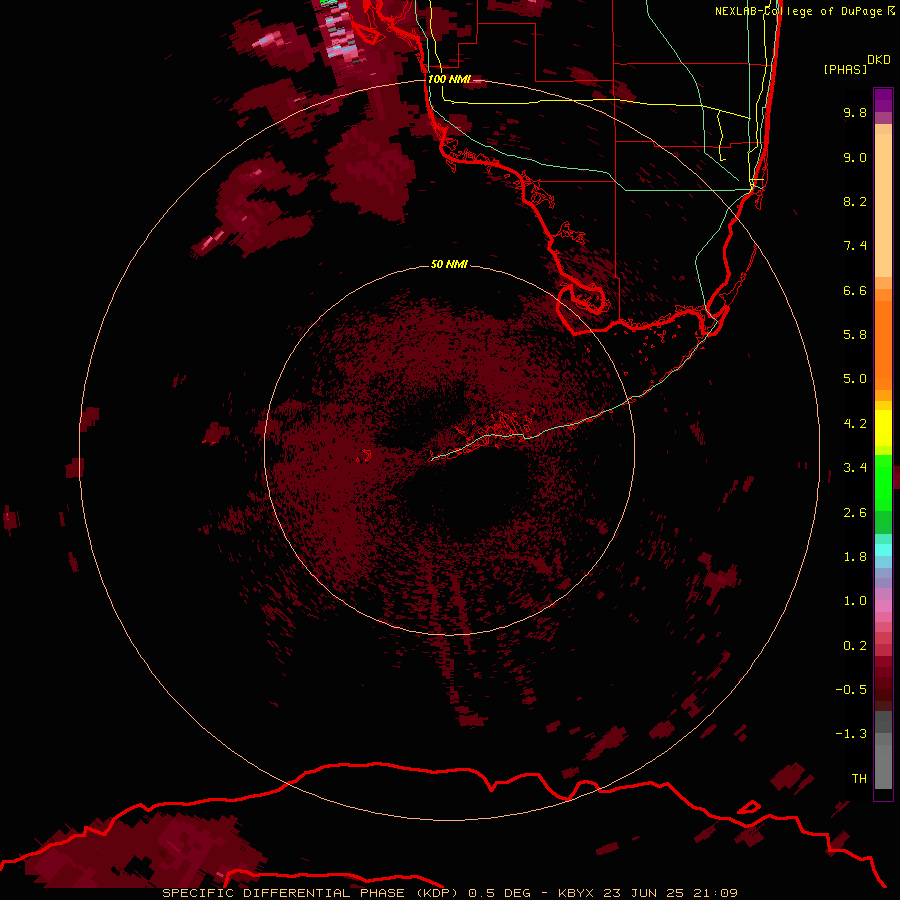Click the 9.8 value on the color scale
Image resolution: width=900 pixels, height=900 pixels.
855,112
